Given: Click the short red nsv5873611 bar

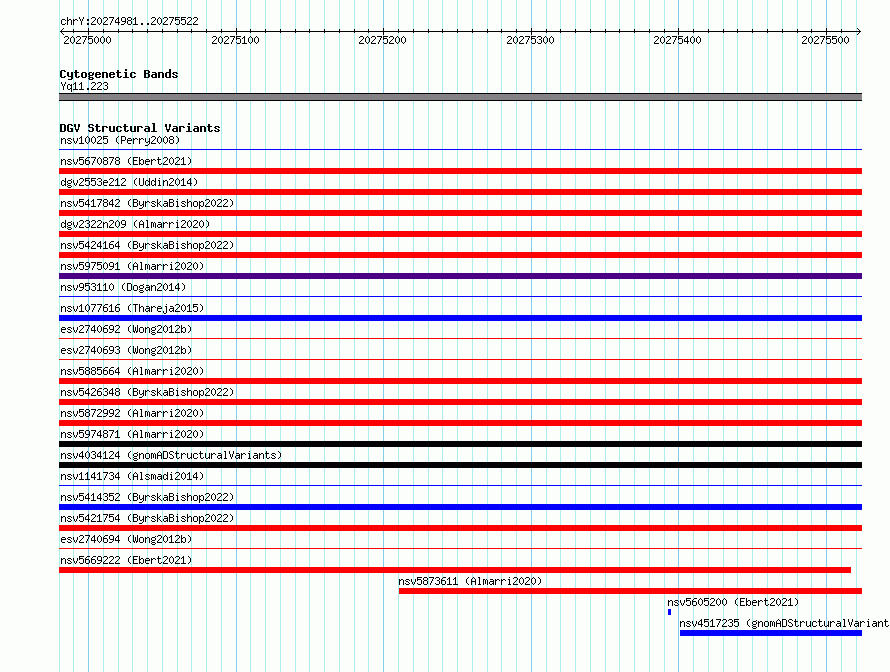Looking at the screenshot, I should [x=630, y=591].
